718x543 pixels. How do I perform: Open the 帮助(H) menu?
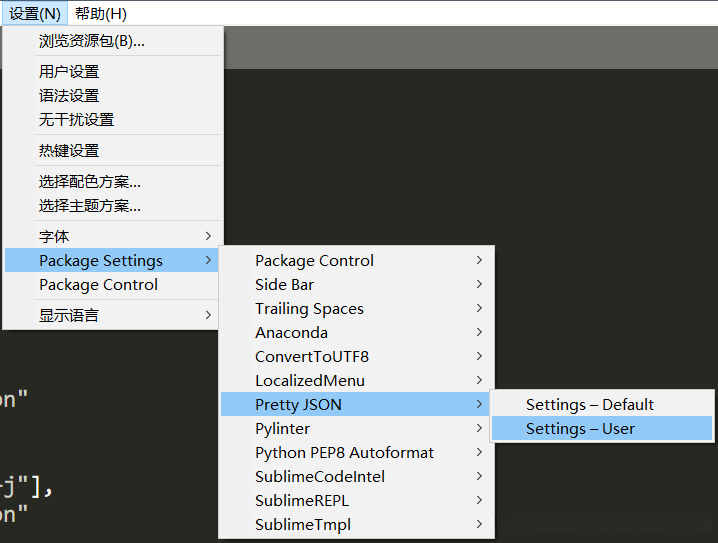pyautogui.click(x=101, y=14)
